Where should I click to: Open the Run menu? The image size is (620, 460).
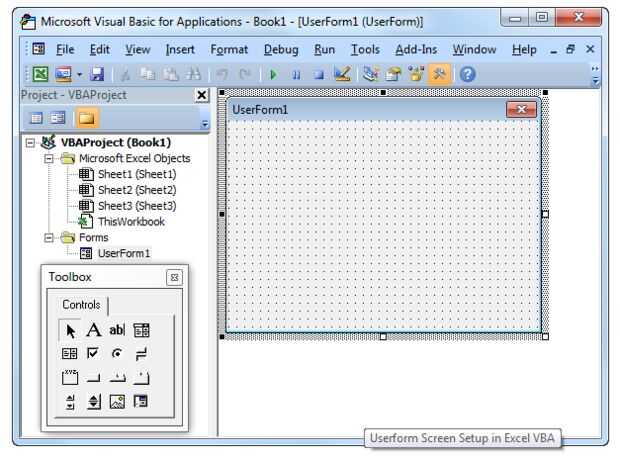325,49
